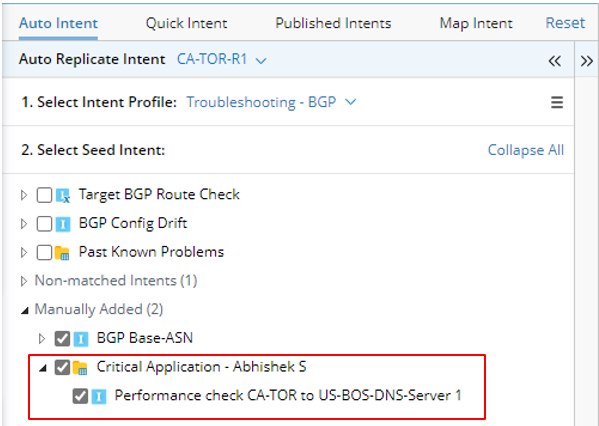The width and height of the screenshot is (599, 426).
Task: Collapse panel using double left chevron icon
Action: pyautogui.click(x=555, y=61)
